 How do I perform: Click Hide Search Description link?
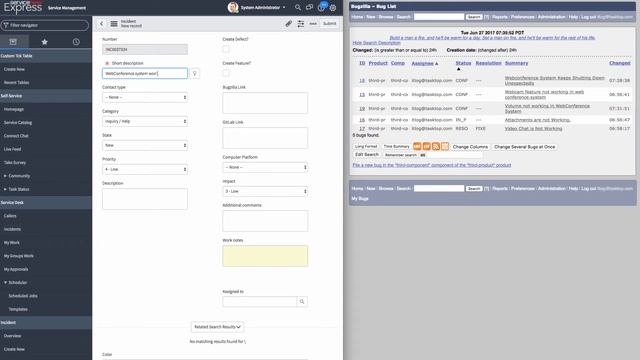click(x=376, y=43)
